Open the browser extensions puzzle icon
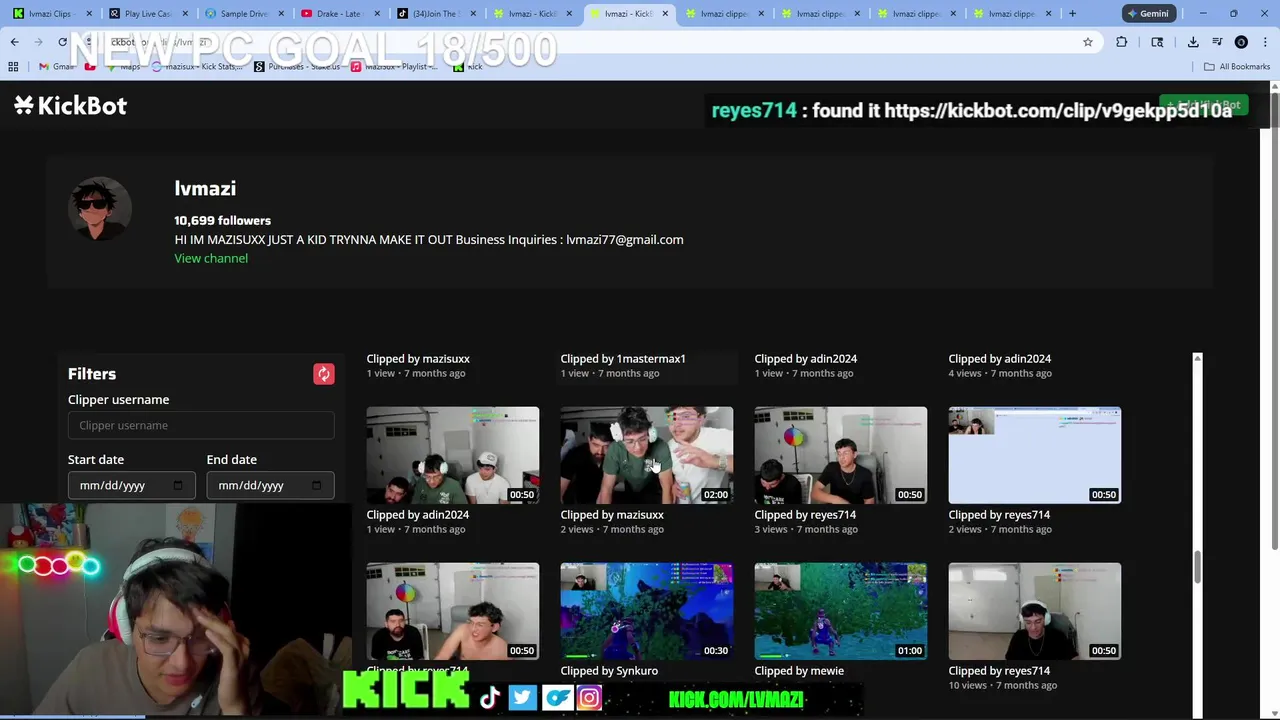Image resolution: width=1280 pixels, height=720 pixels. click(1121, 42)
